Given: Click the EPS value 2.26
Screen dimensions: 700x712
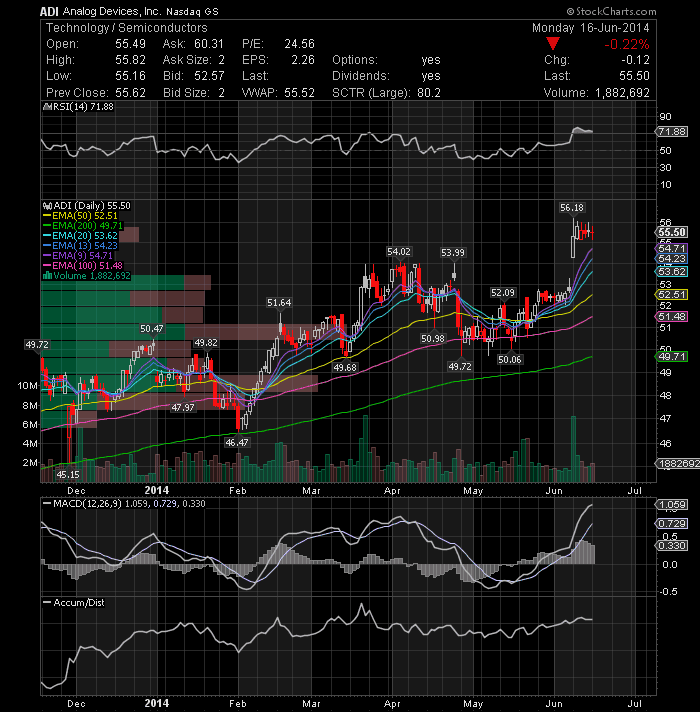Looking at the screenshot, I should click(303, 60).
